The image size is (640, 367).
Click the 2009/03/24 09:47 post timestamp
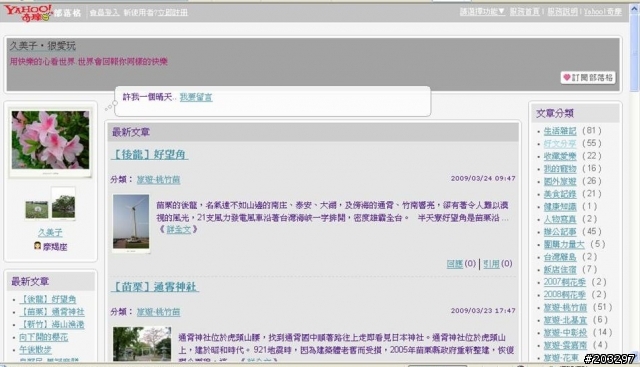483,178
